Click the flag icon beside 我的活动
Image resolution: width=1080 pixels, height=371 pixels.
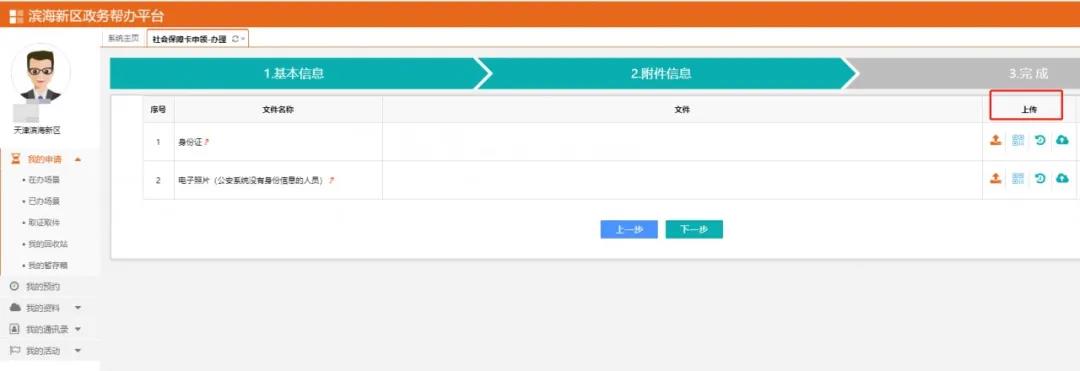(x=14, y=350)
